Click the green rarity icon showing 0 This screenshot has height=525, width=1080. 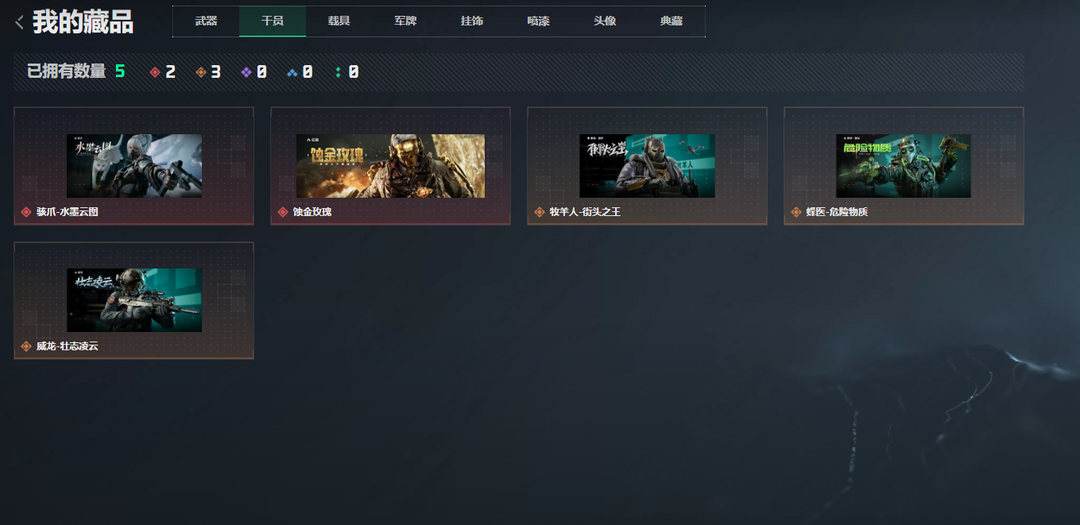pos(338,72)
